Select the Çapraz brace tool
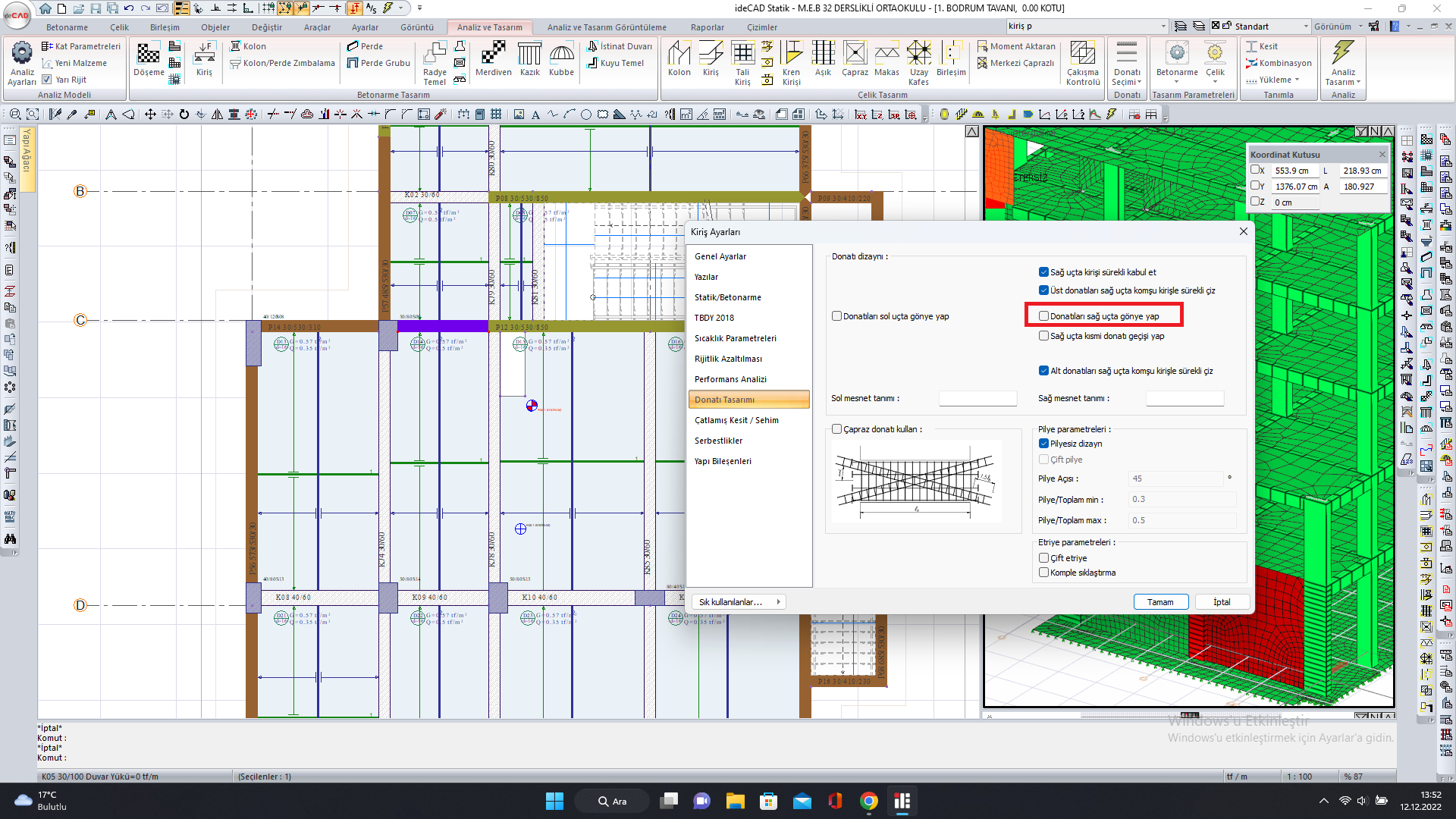This screenshot has height=819, width=1456. (855, 59)
